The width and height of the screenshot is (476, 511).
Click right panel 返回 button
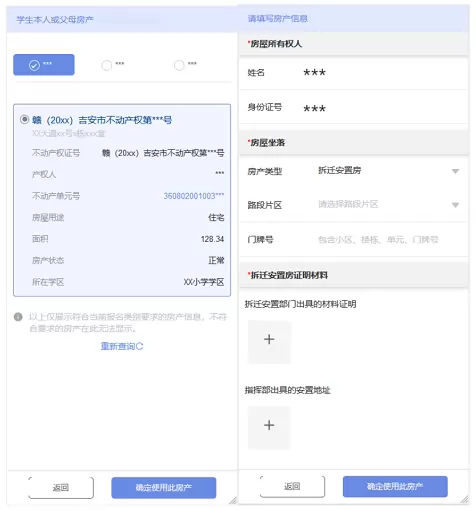click(292, 486)
